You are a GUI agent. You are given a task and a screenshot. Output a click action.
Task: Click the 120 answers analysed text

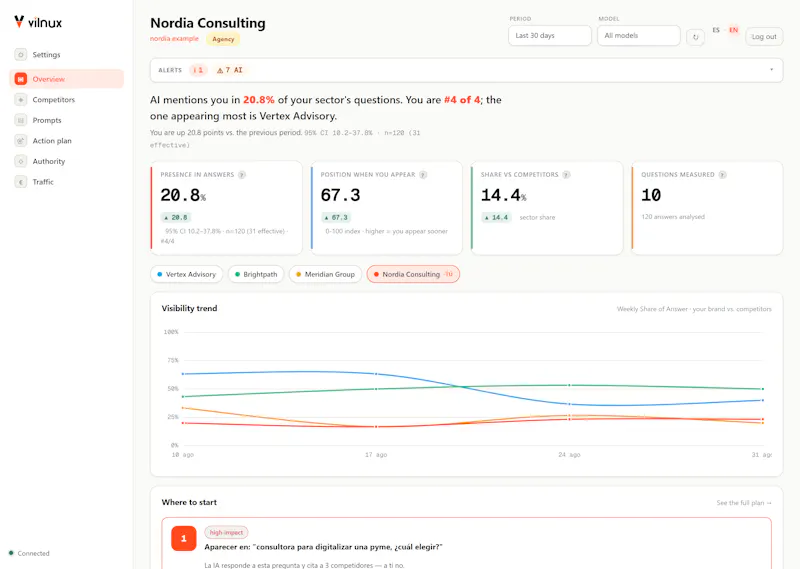[x=673, y=217]
